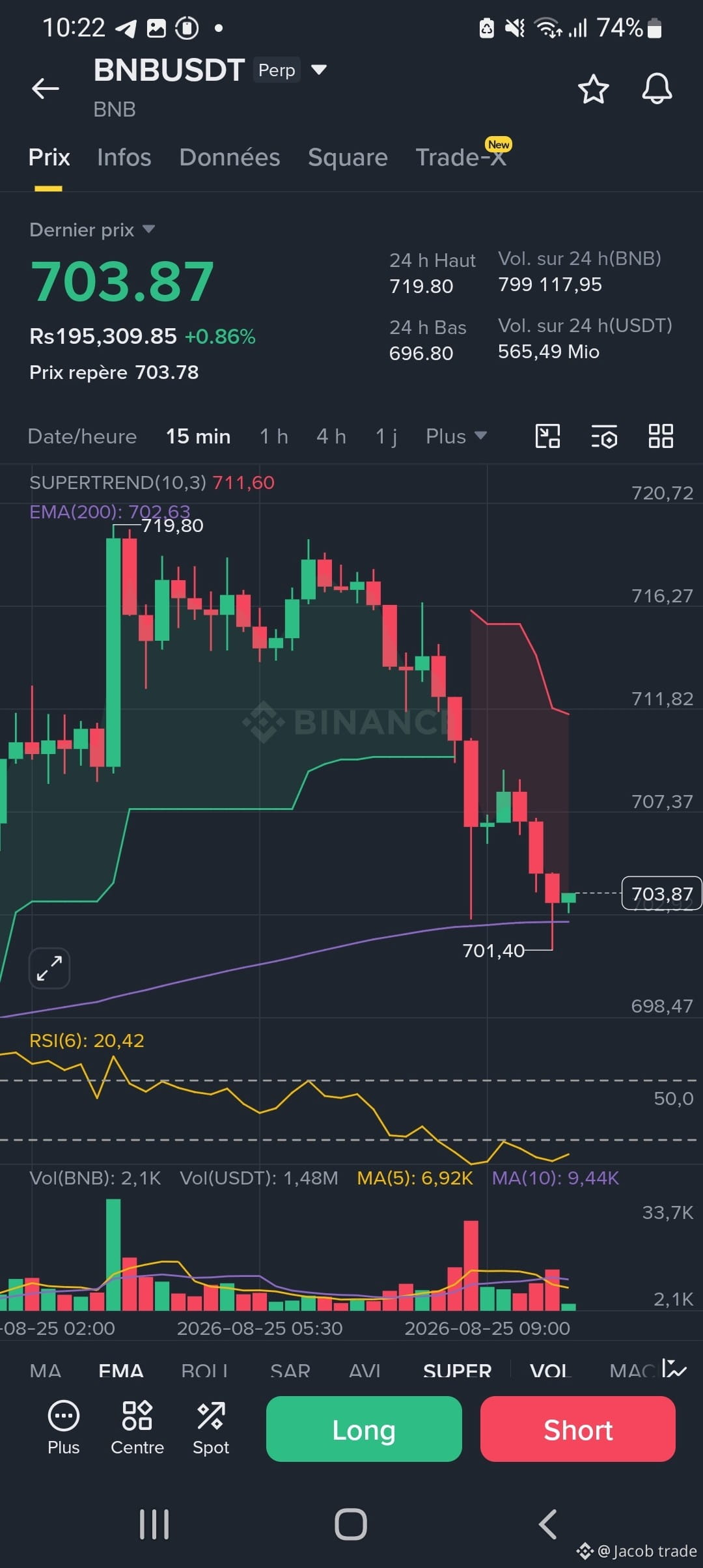This screenshot has width=703, height=1568.
Task: Tap the 24 h Haut value 719.80
Action: [421, 287]
